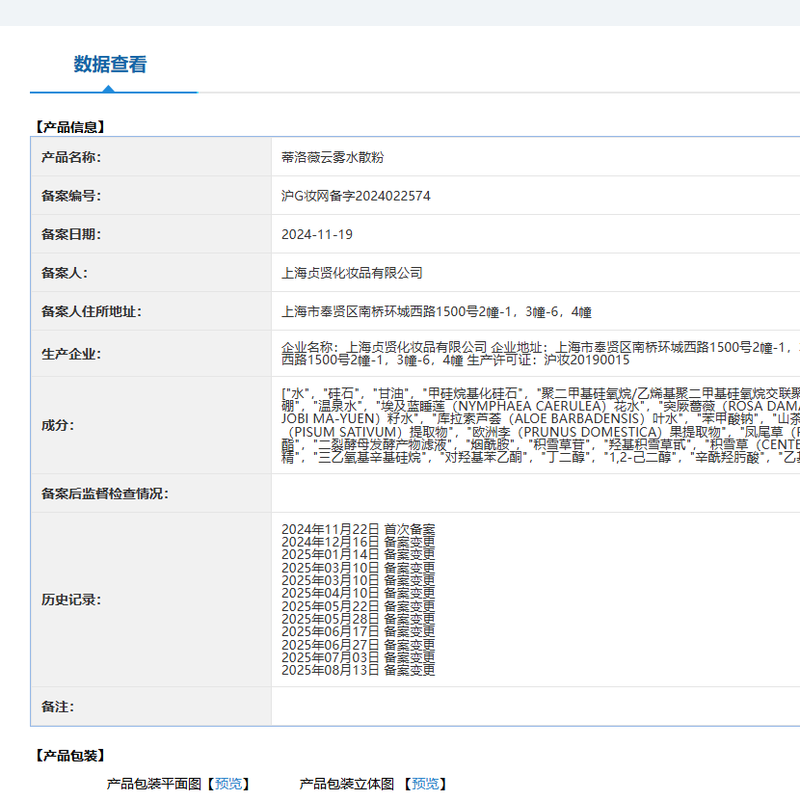Select the 2025年05月22日 备案变更 record
Image resolution: width=800 pixels, height=800 pixels.
click(358, 606)
